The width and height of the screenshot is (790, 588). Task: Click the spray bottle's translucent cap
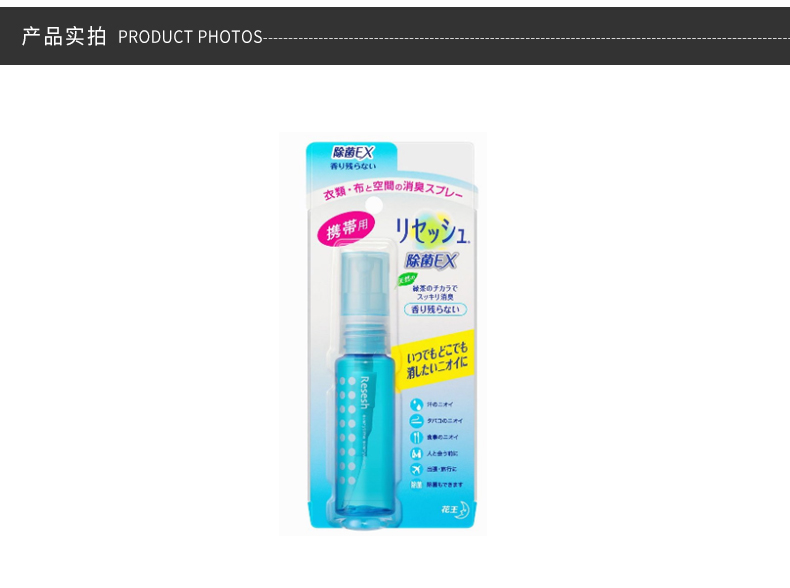365,286
